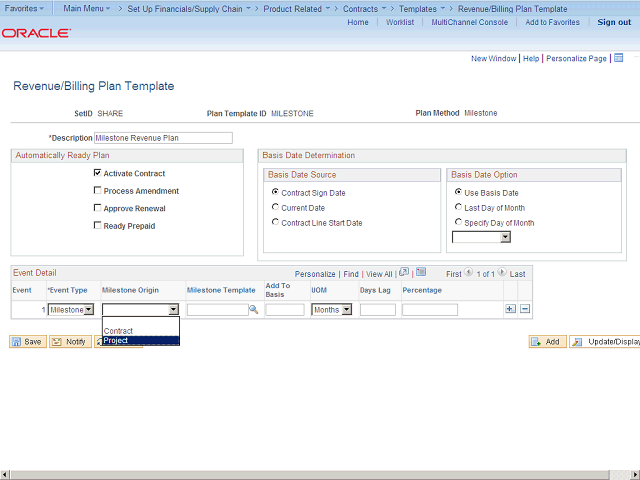Click the Personalize Page link
Screen dimensions: 640x480
[576, 58]
